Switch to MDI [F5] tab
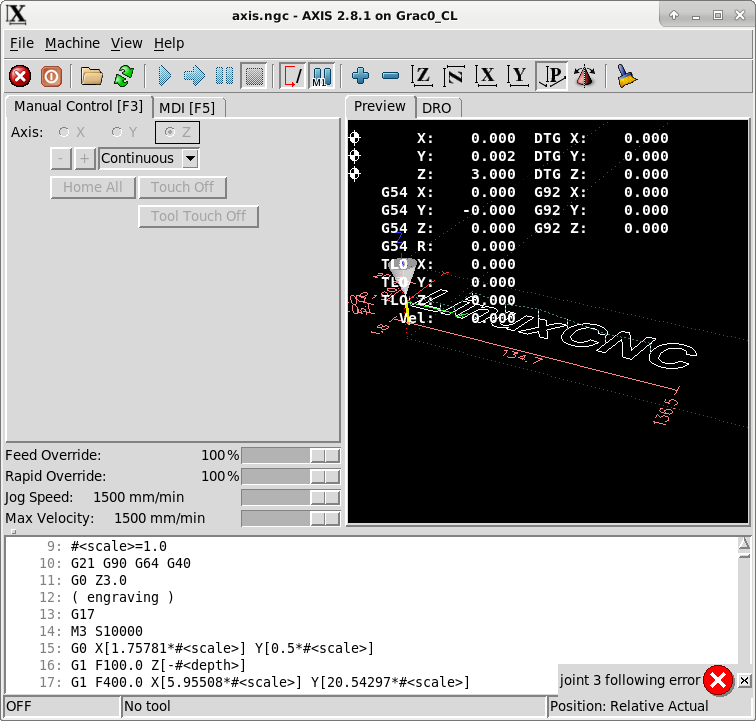This screenshot has height=721, width=756. point(187,108)
